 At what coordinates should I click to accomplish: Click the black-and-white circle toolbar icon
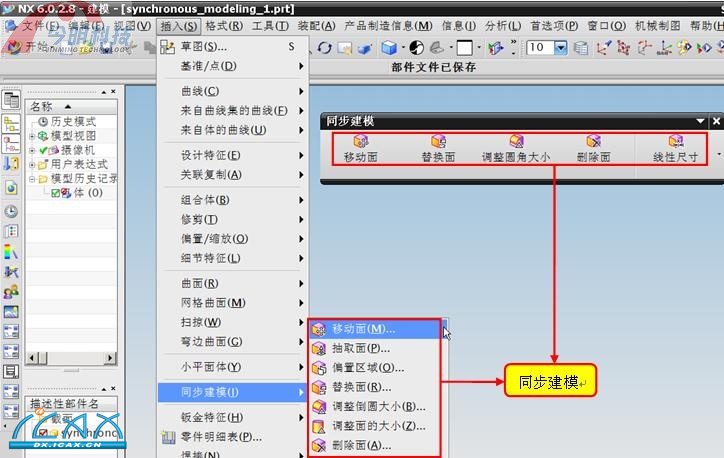pyautogui.click(x=416, y=48)
